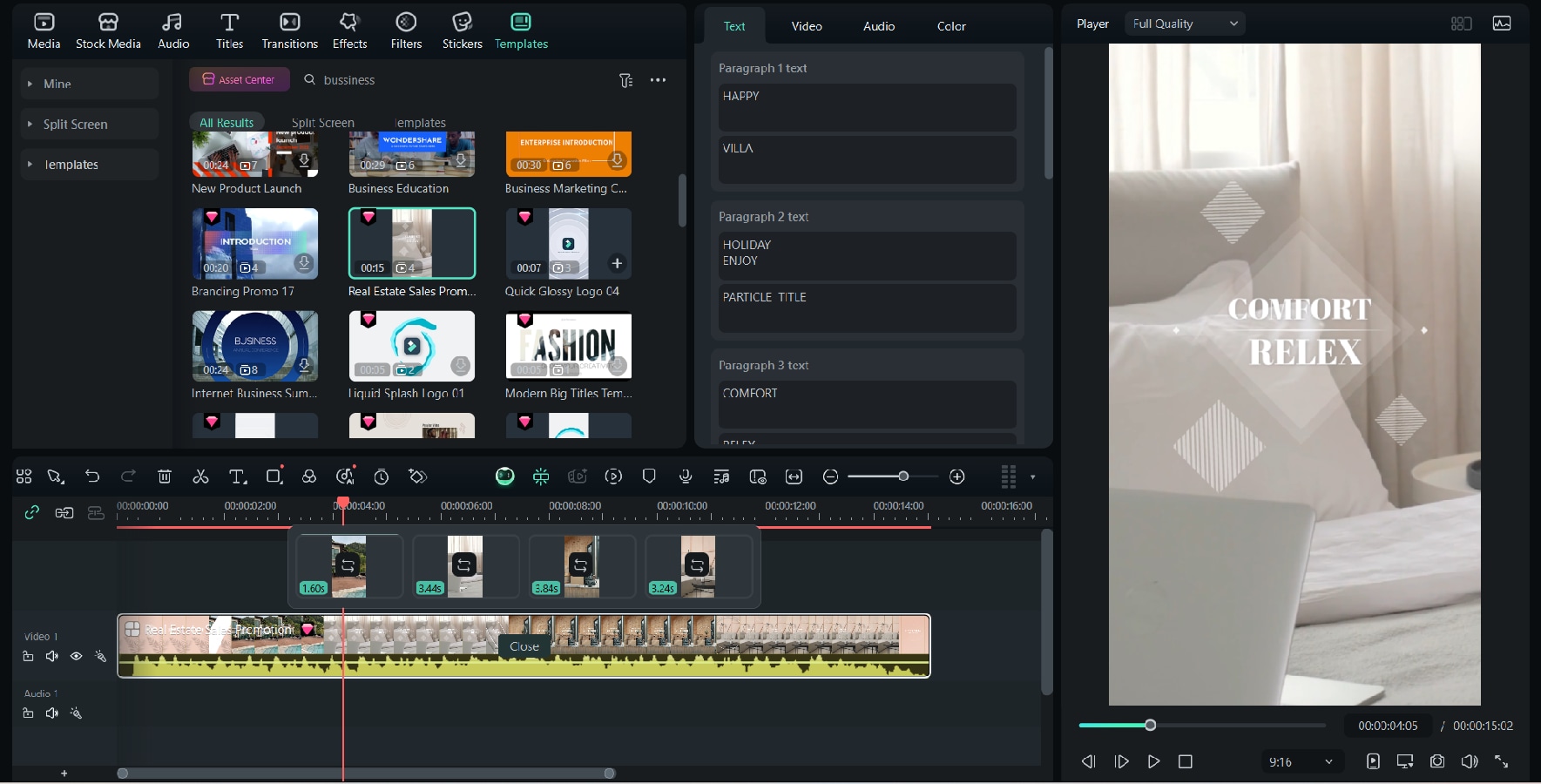Open the Full Quality dropdown
Screen dimensions: 1541x784
point(1185,24)
